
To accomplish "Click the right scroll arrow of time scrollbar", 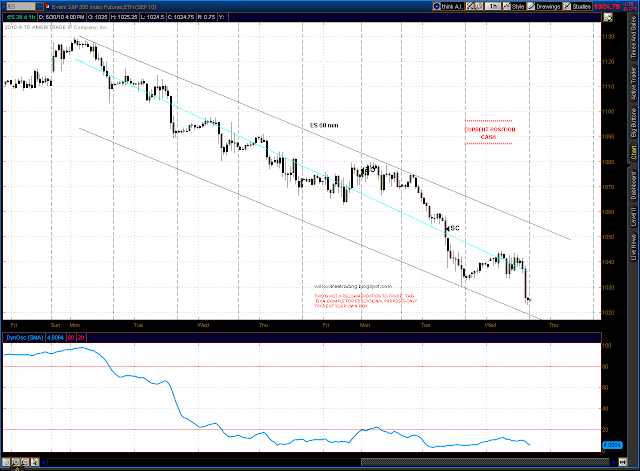I will [x=614, y=462].
